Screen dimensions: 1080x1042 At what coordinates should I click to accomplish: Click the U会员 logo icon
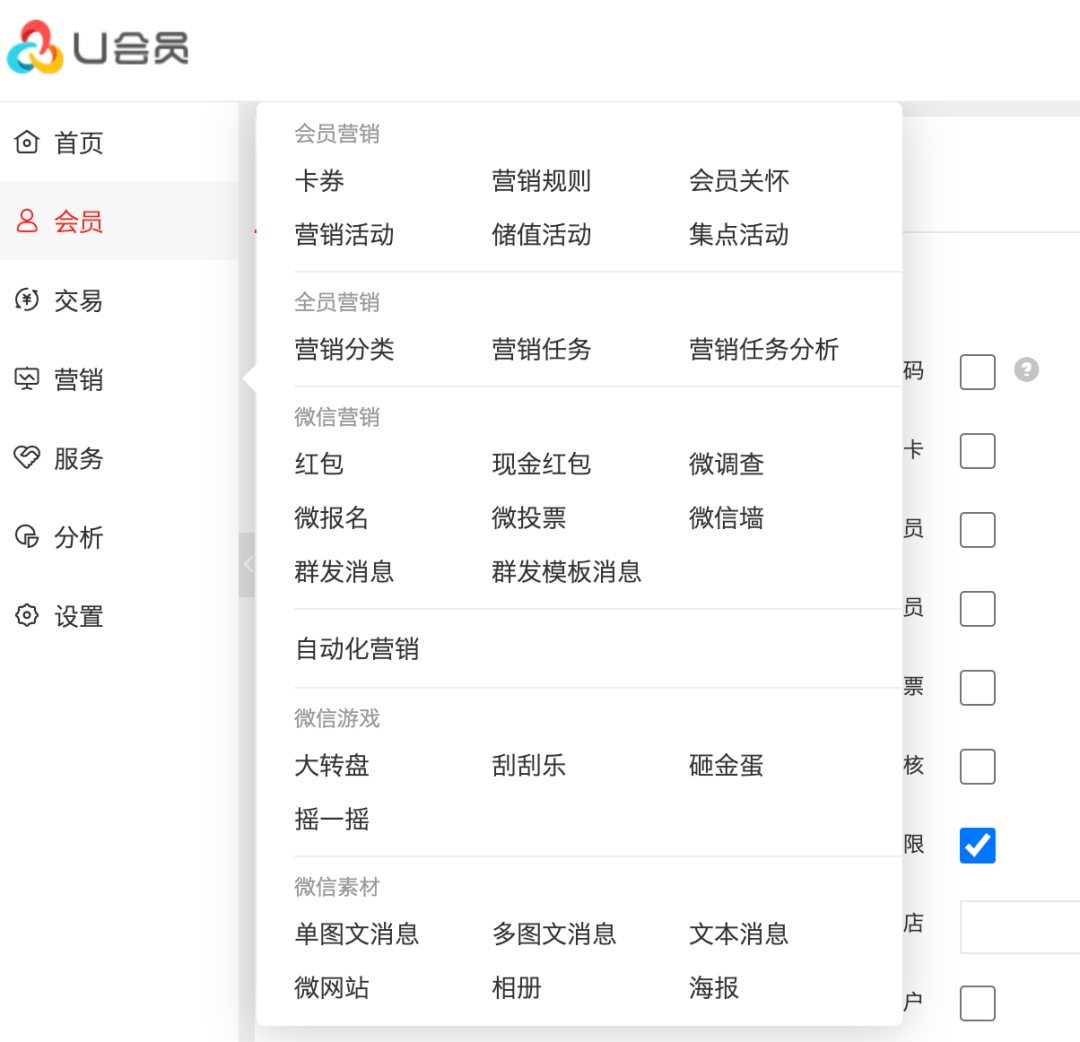pyautogui.click(x=34, y=47)
